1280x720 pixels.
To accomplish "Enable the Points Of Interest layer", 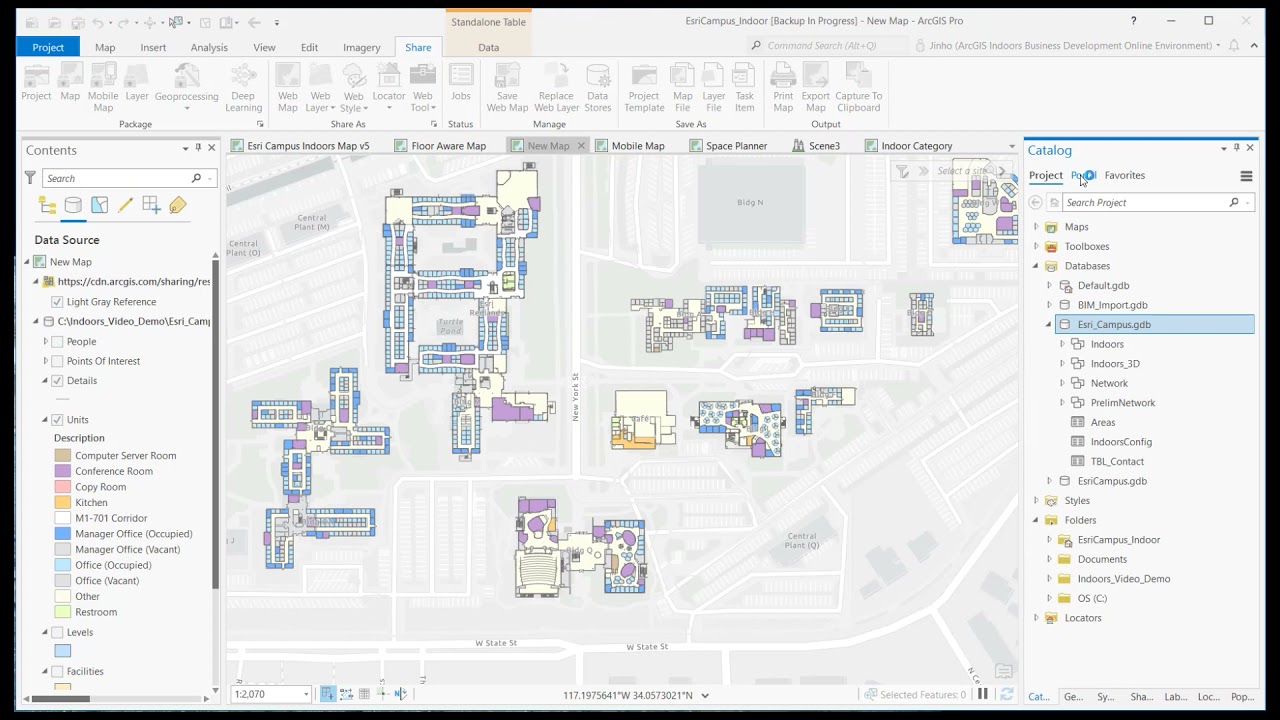I will pos(57,361).
